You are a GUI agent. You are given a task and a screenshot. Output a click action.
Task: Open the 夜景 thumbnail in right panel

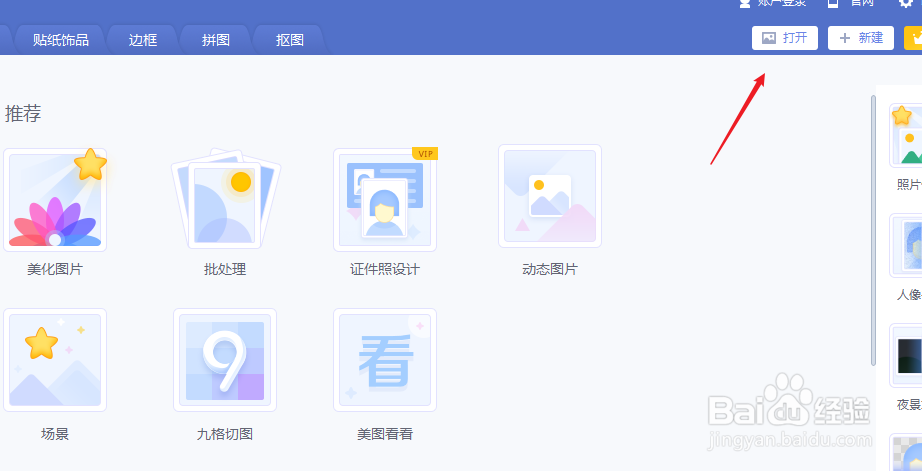coord(906,355)
